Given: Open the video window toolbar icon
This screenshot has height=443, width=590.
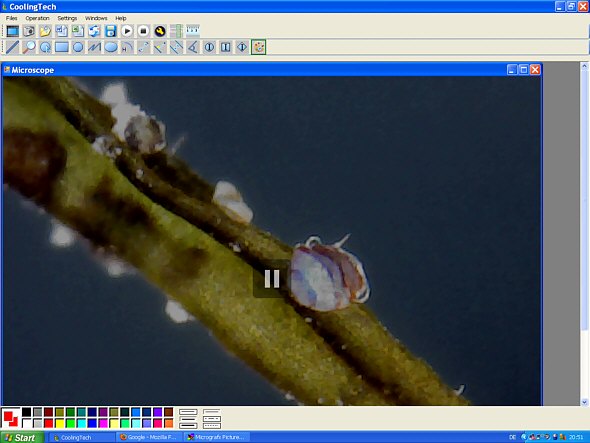Looking at the screenshot, I should [12, 31].
